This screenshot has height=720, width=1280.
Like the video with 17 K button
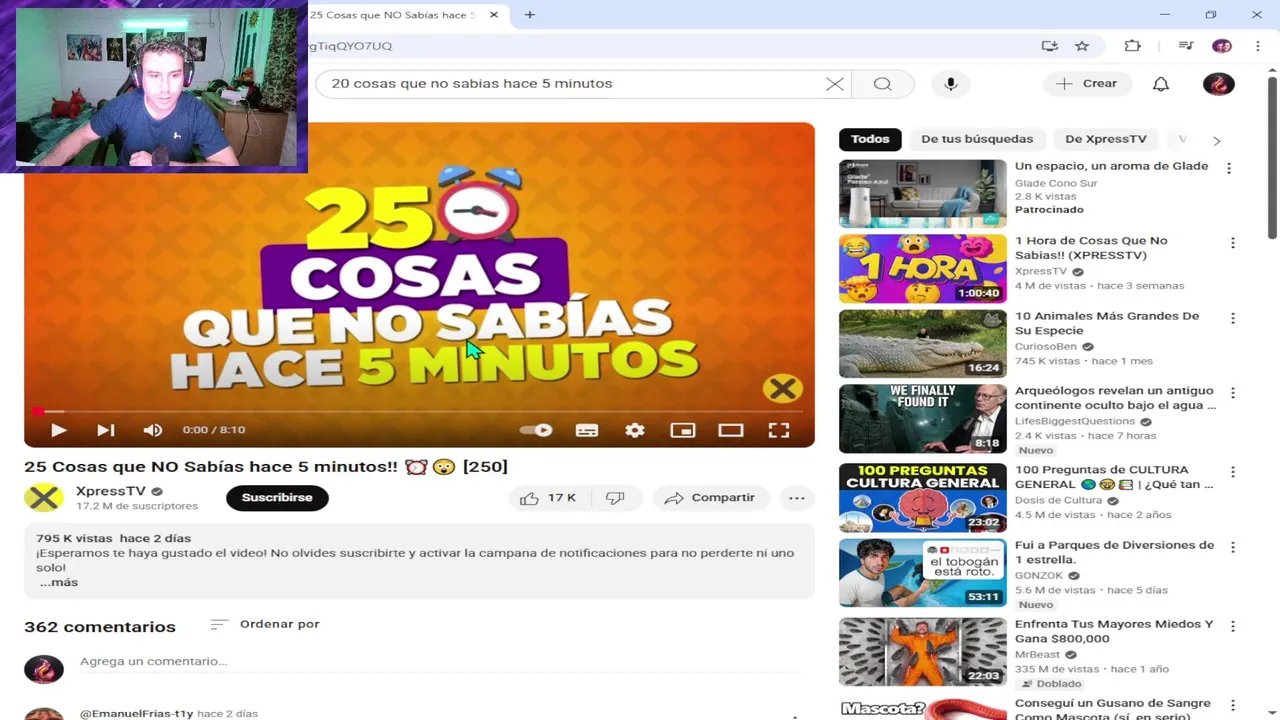[x=549, y=498]
